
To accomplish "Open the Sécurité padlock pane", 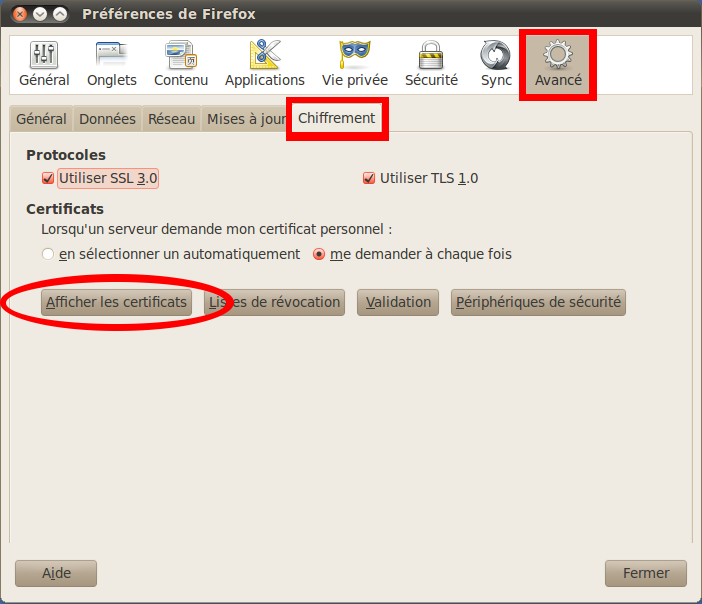I will click(431, 64).
